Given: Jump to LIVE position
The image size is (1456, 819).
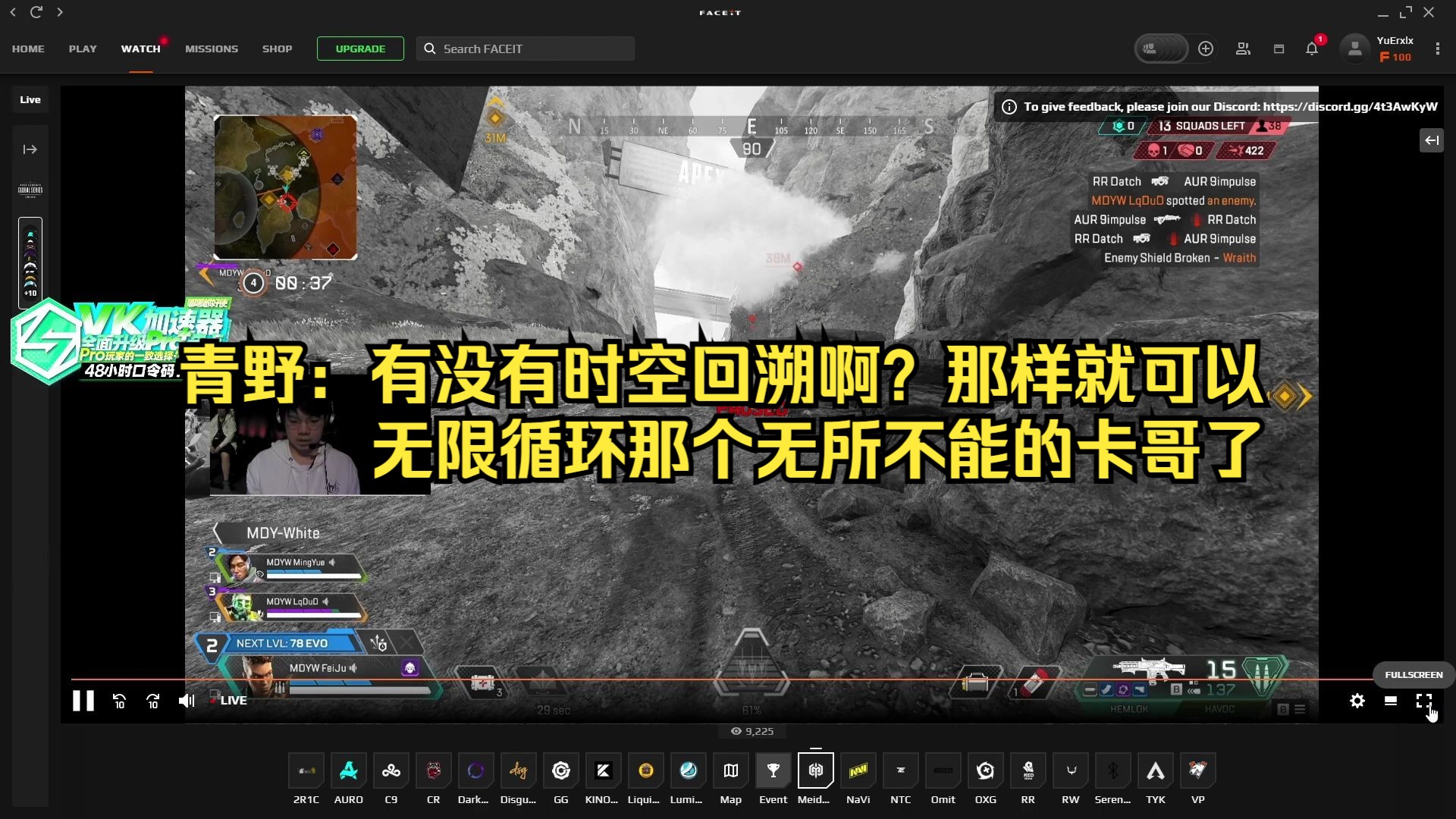Looking at the screenshot, I should pyautogui.click(x=229, y=700).
